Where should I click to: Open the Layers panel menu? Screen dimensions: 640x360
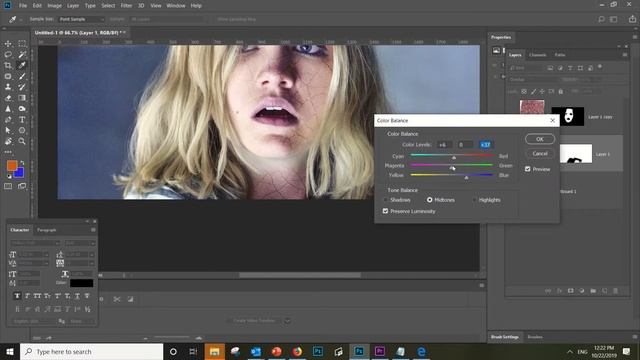(624, 55)
